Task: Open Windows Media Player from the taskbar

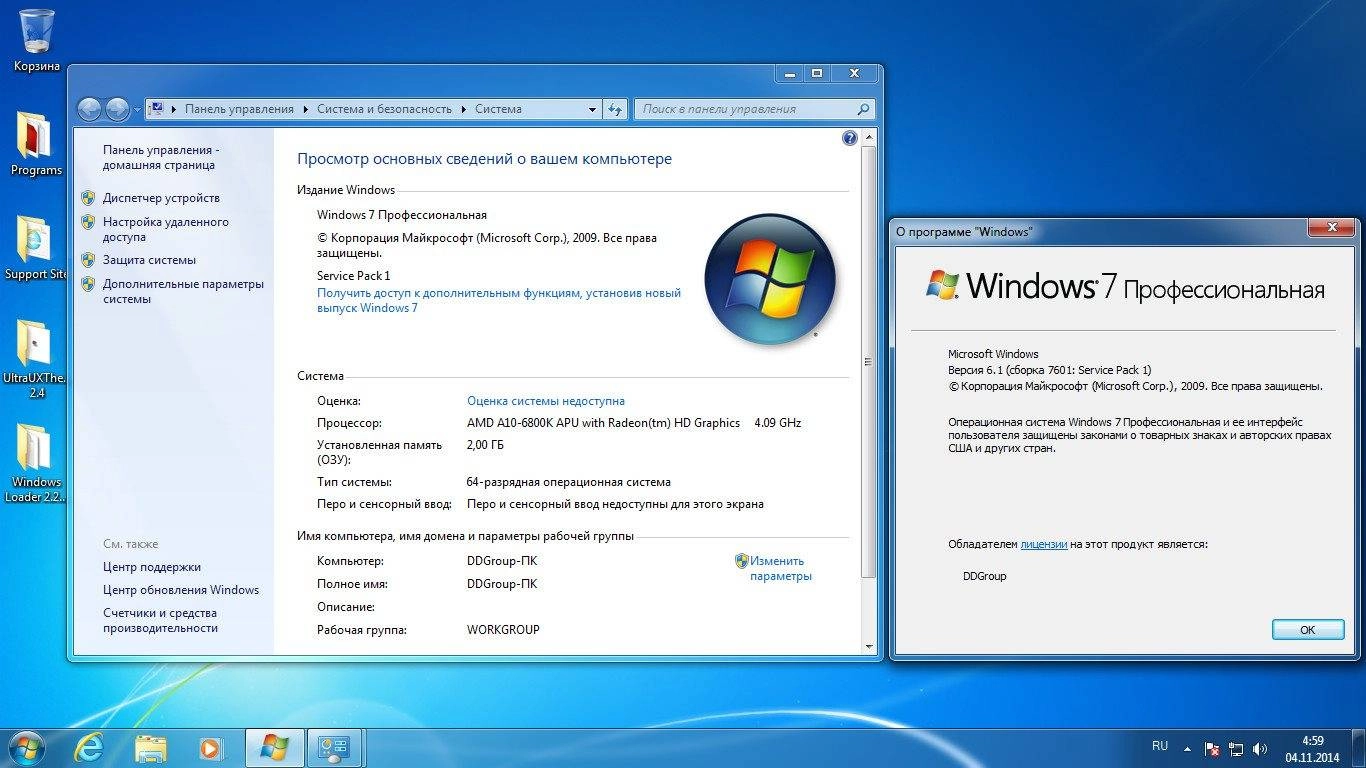Action: [211, 747]
